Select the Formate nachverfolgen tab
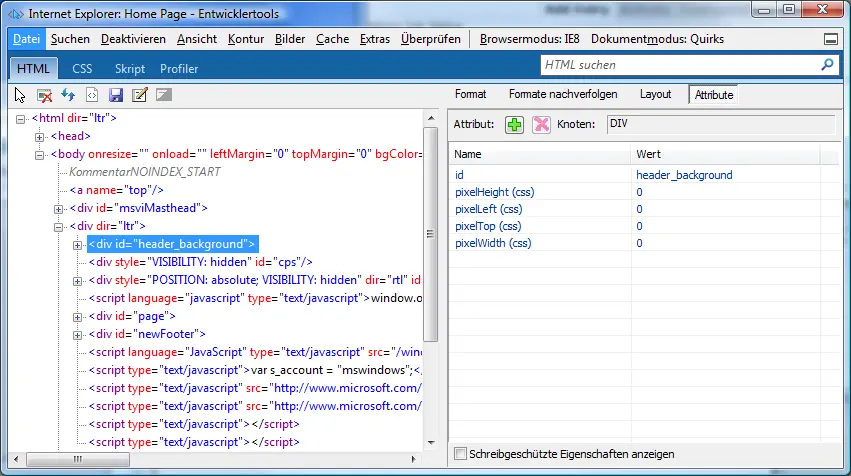 (563, 94)
